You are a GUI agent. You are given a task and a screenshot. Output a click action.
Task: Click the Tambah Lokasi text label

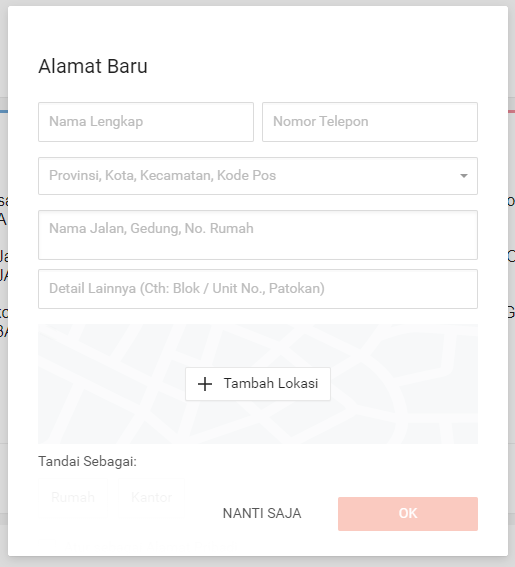pos(271,383)
